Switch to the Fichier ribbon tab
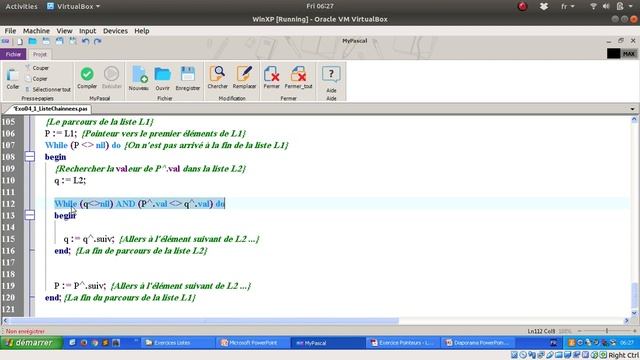The height and width of the screenshot is (360, 640). [13, 54]
